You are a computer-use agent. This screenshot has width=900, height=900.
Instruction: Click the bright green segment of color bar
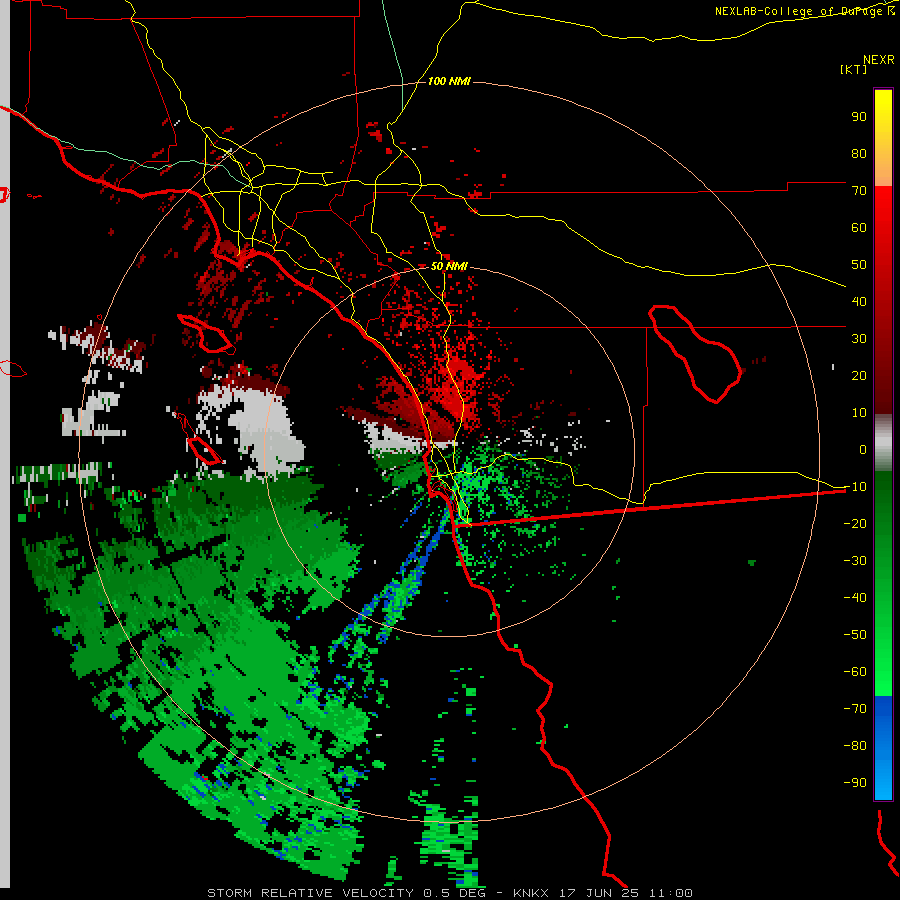point(883,583)
